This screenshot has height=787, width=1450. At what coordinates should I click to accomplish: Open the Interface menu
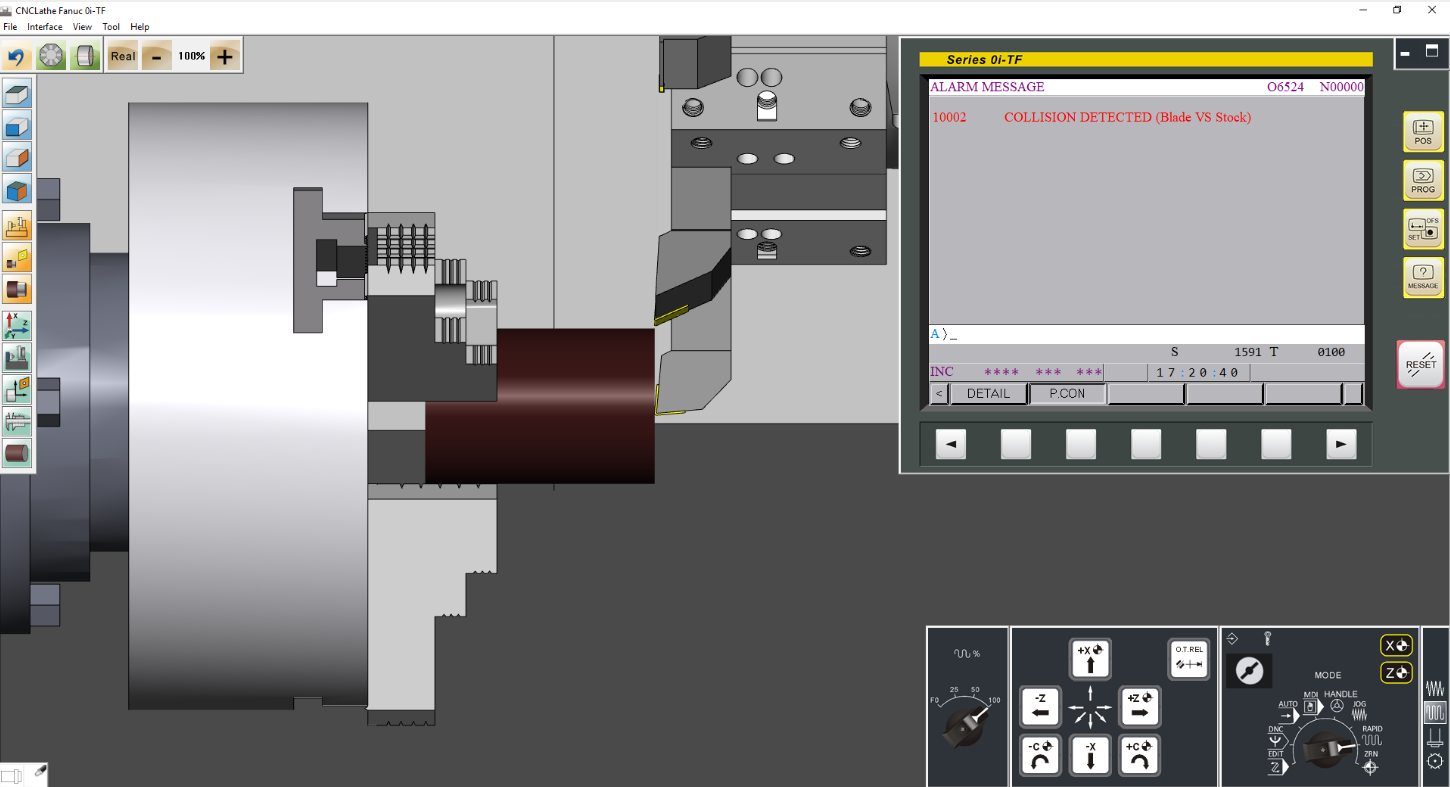pos(45,27)
